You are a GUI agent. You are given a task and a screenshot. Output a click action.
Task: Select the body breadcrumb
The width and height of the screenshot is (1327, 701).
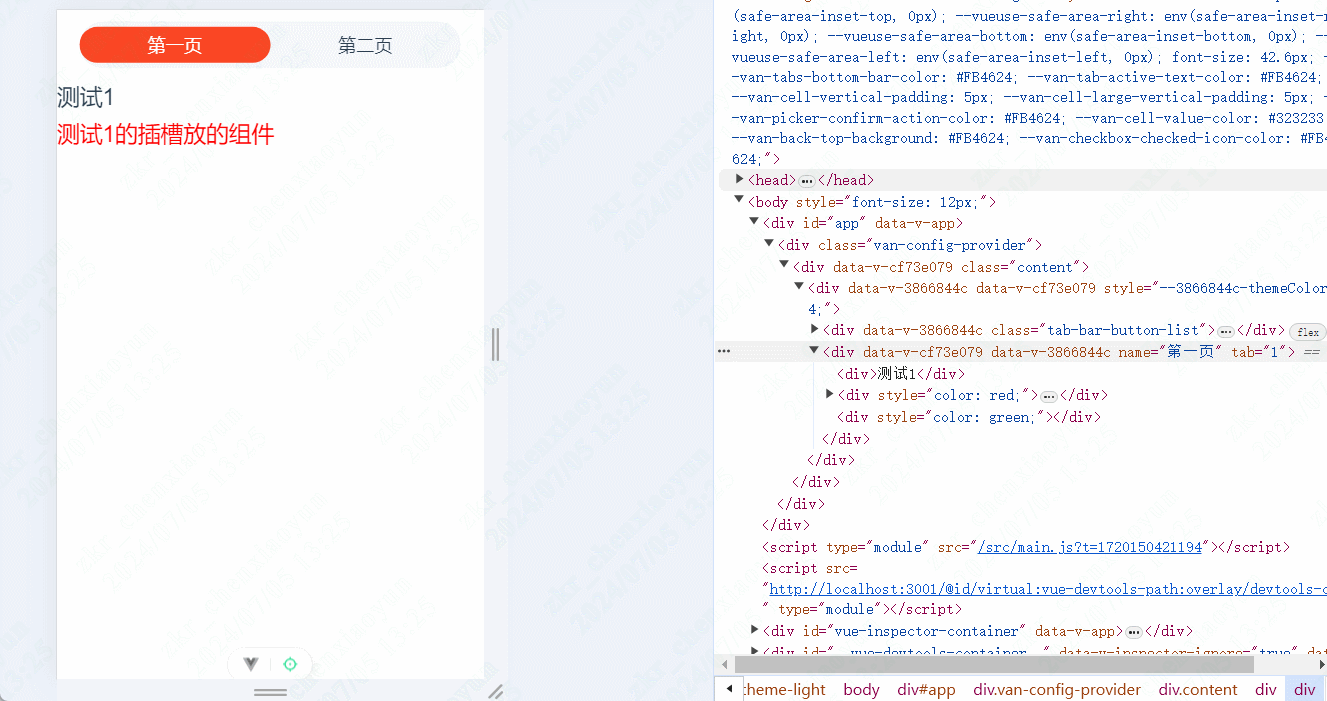pyautogui.click(x=861, y=690)
